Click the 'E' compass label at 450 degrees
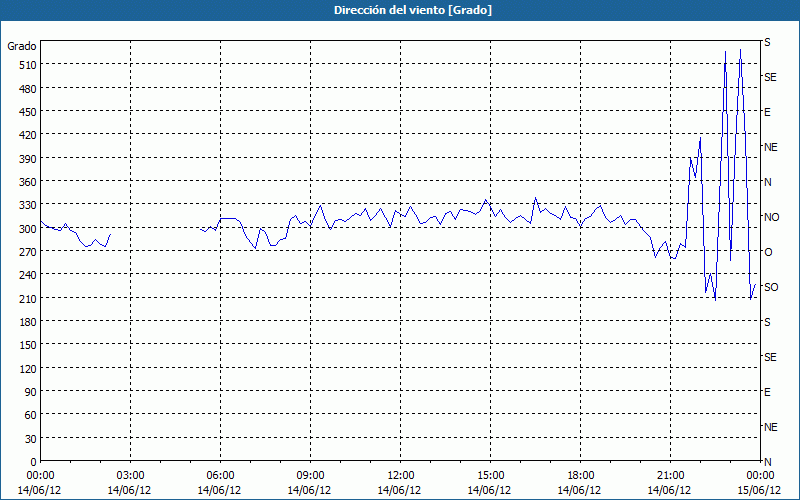The width and height of the screenshot is (800, 500). tap(767, 112)
